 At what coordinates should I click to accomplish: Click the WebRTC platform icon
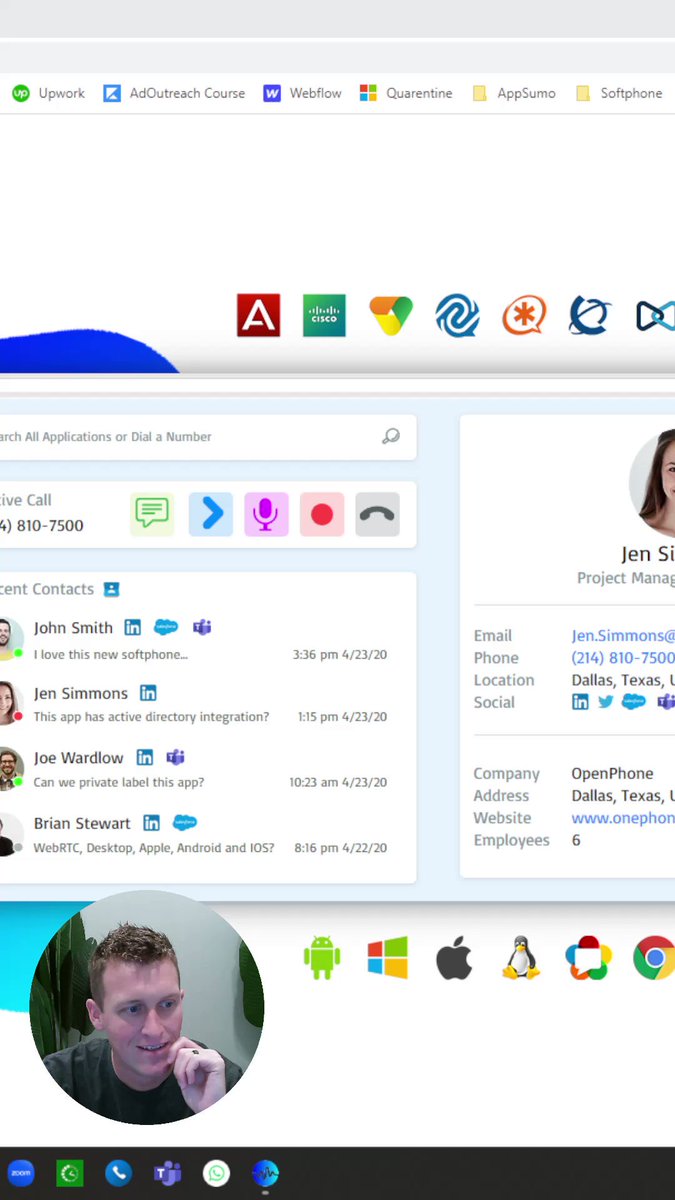click(x=588, y=958)
